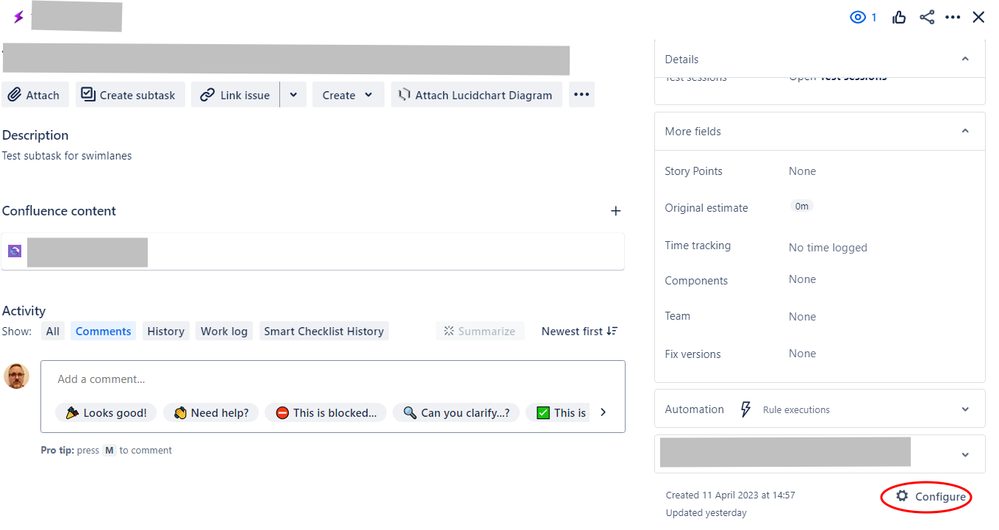Click the Confluence content heading
This screenshot has width=999, height=530.
pyautogui.click(x=59, y=211)
